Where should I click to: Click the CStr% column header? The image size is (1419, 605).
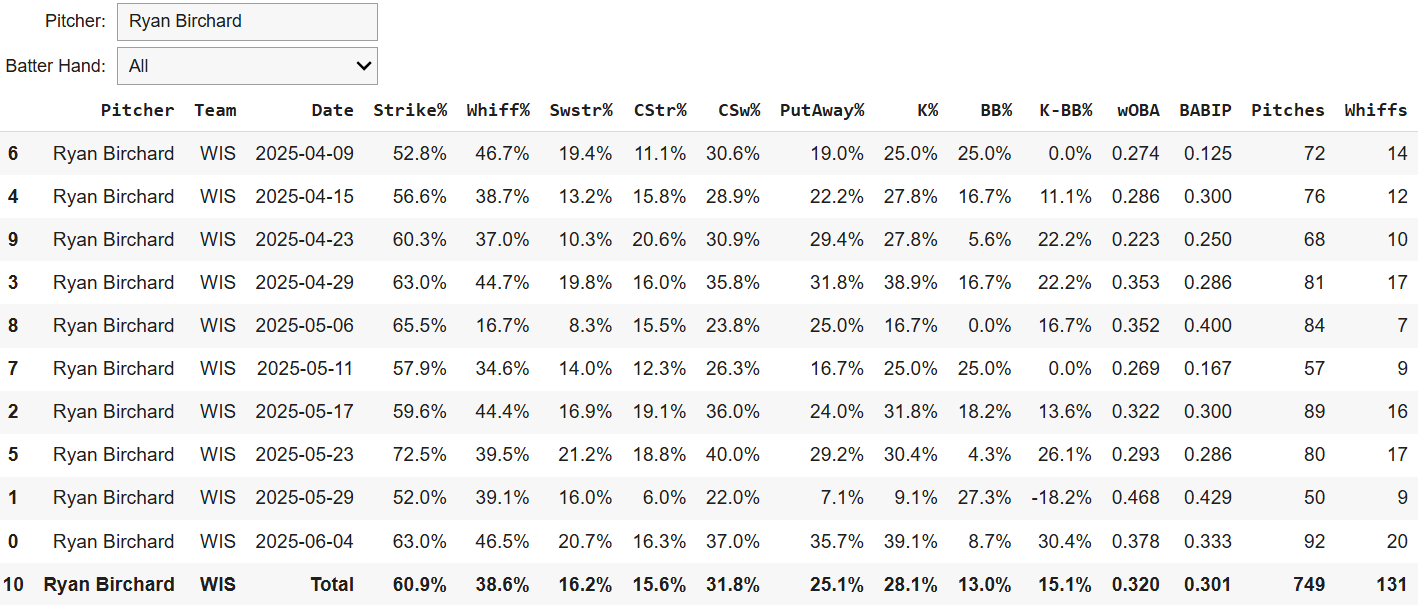tap(660, 110)
